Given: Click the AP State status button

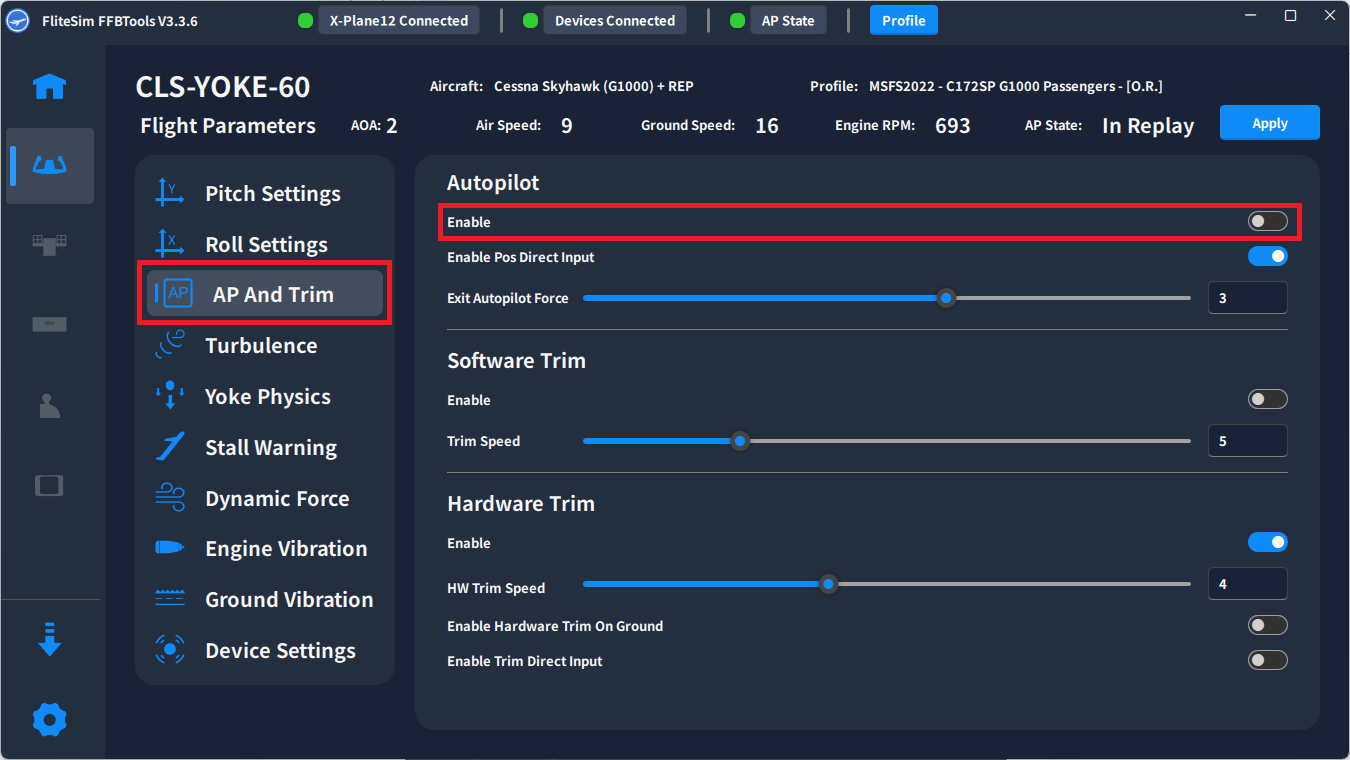Looking at the screenshot, I should click(x=788, y=20).
